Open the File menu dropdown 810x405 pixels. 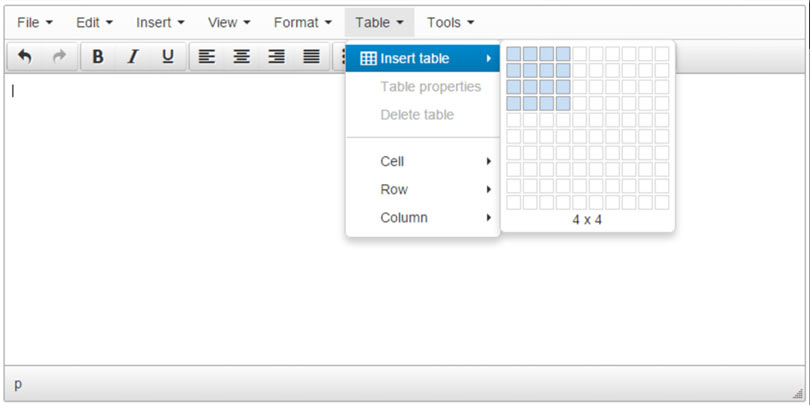point(35,23)
